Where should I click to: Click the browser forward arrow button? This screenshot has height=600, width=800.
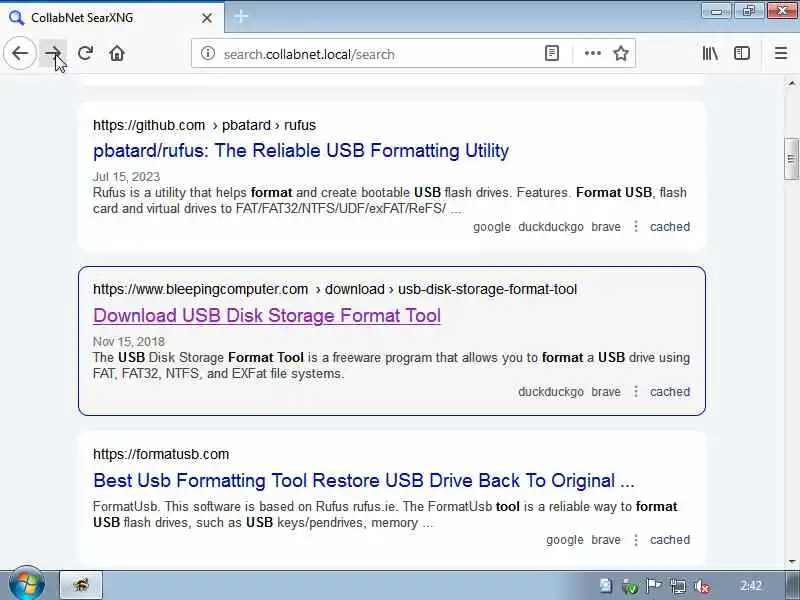pos(53,53)
